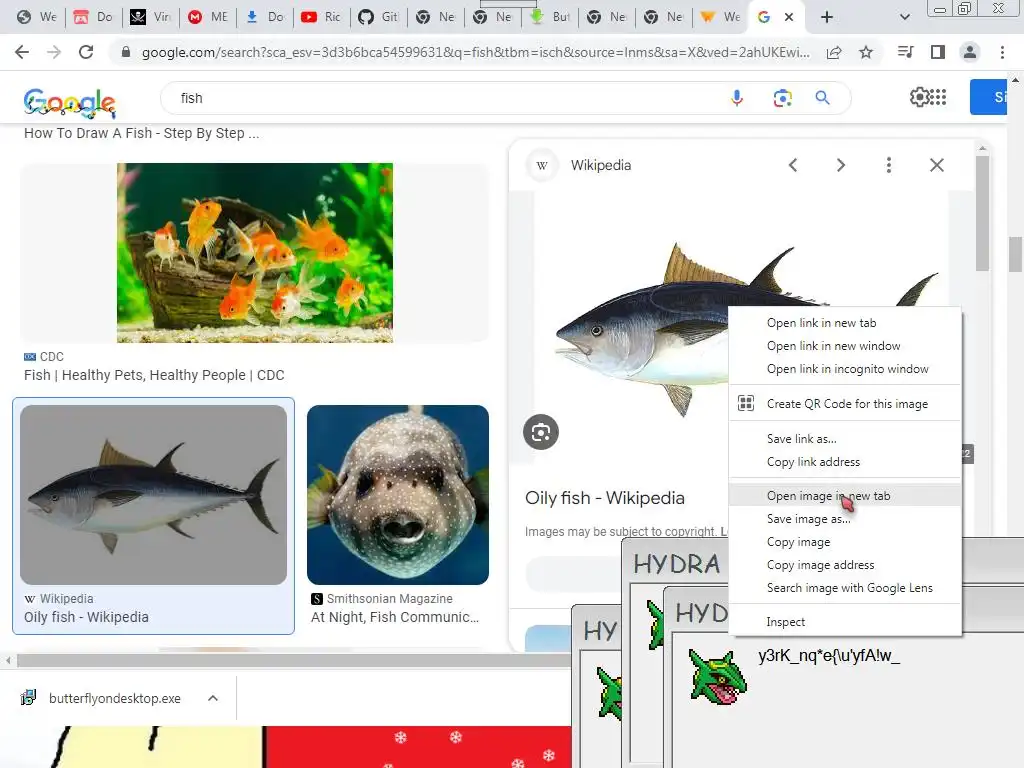Click the Hydra dragon icon in the front popup
1024x768 pixels.
pos(717,676)
